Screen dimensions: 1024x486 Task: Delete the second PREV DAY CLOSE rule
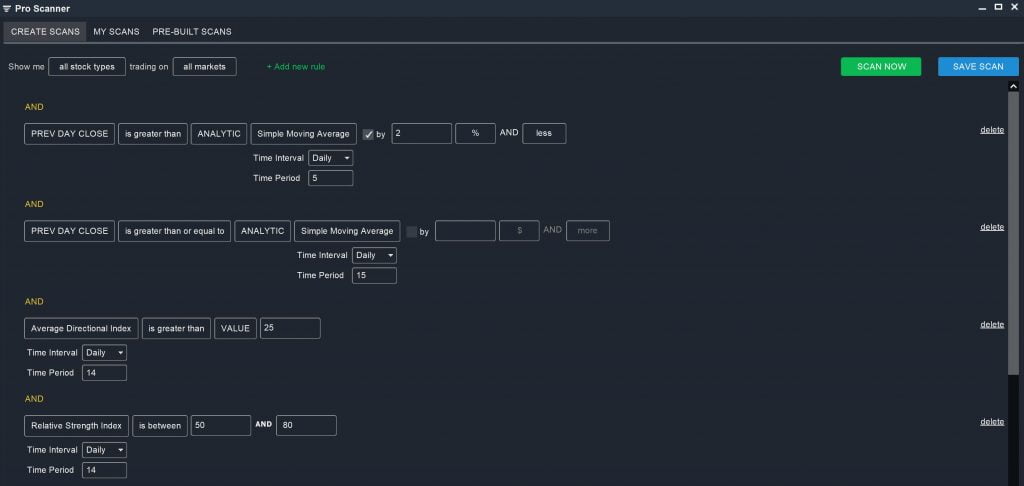[x=992, y=227]
